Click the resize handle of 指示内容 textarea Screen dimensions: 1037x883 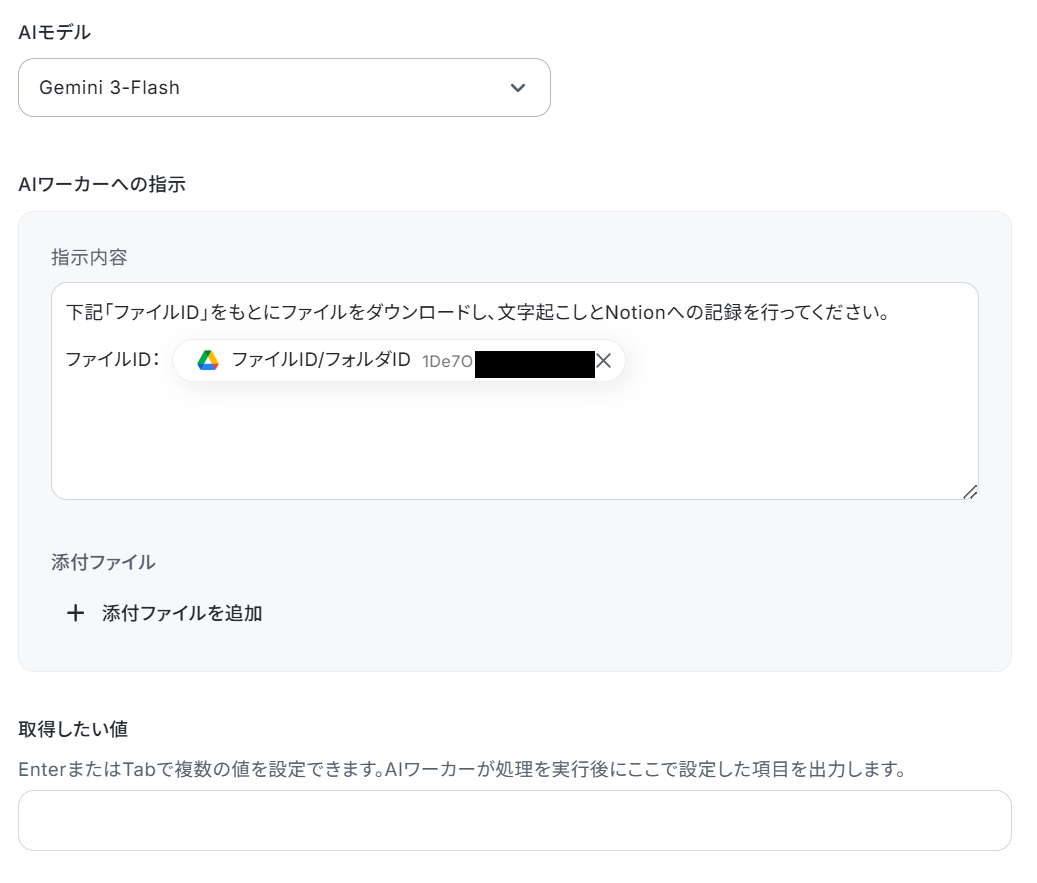(970, 491)
